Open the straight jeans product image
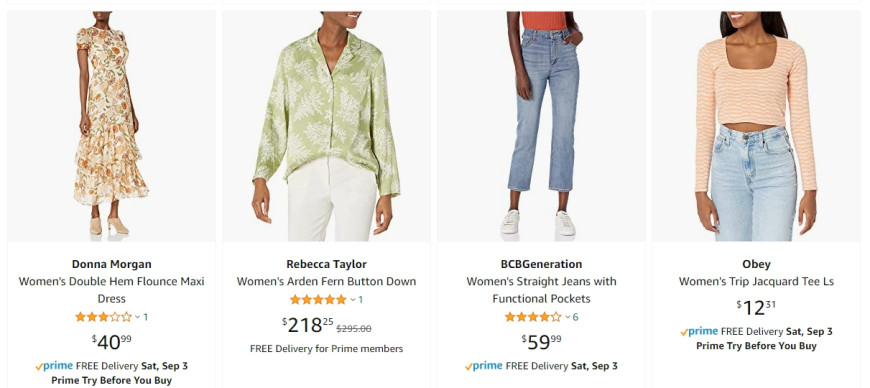The width and height of the screenshot is (870, 388). (x=541, y=126)
